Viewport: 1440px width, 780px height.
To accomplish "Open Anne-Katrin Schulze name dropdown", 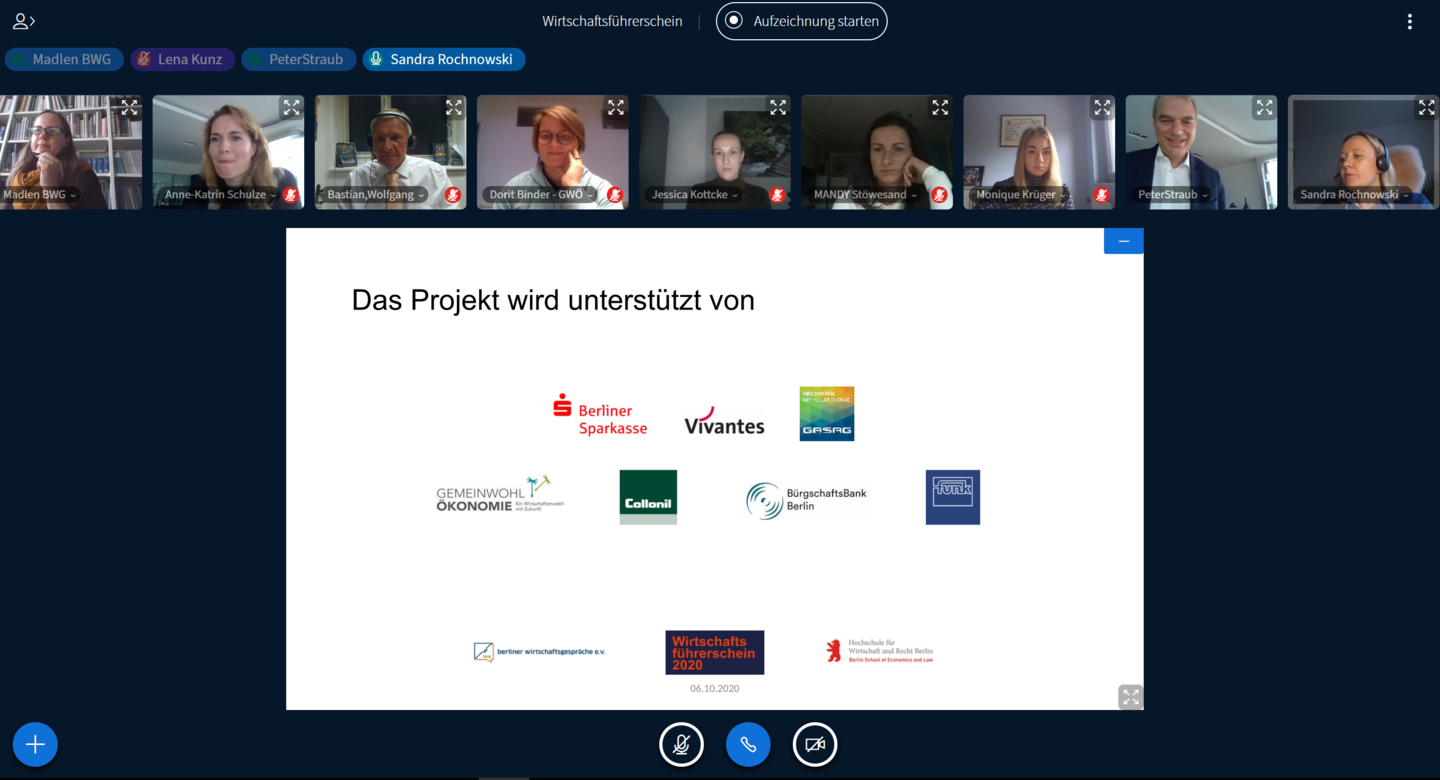I will pos(221,195).
